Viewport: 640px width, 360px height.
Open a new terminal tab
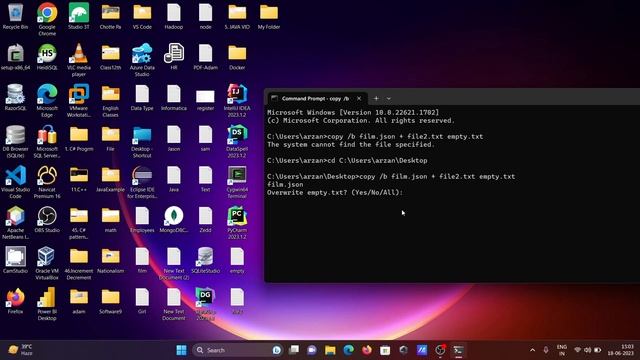click(376, 98)
